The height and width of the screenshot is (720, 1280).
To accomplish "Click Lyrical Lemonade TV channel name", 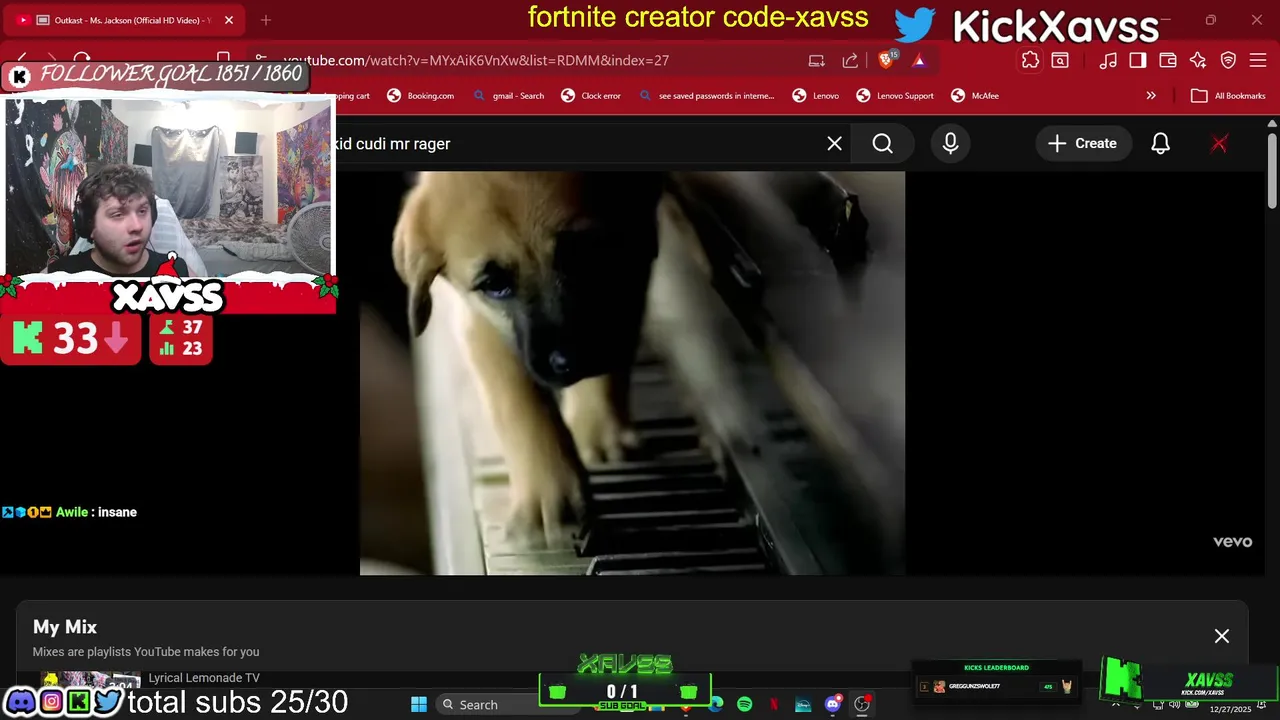I will pyautogui.click(x=204, y=678).
